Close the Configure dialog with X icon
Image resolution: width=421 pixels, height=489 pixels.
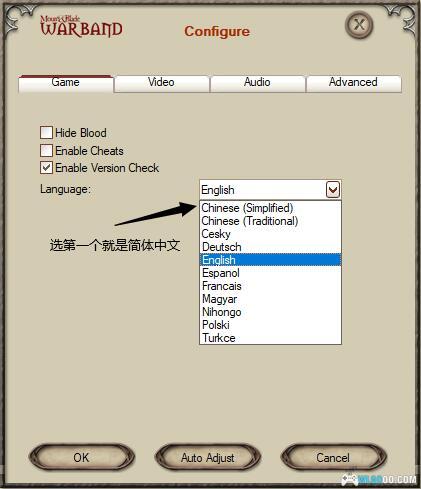coord(359,25)
